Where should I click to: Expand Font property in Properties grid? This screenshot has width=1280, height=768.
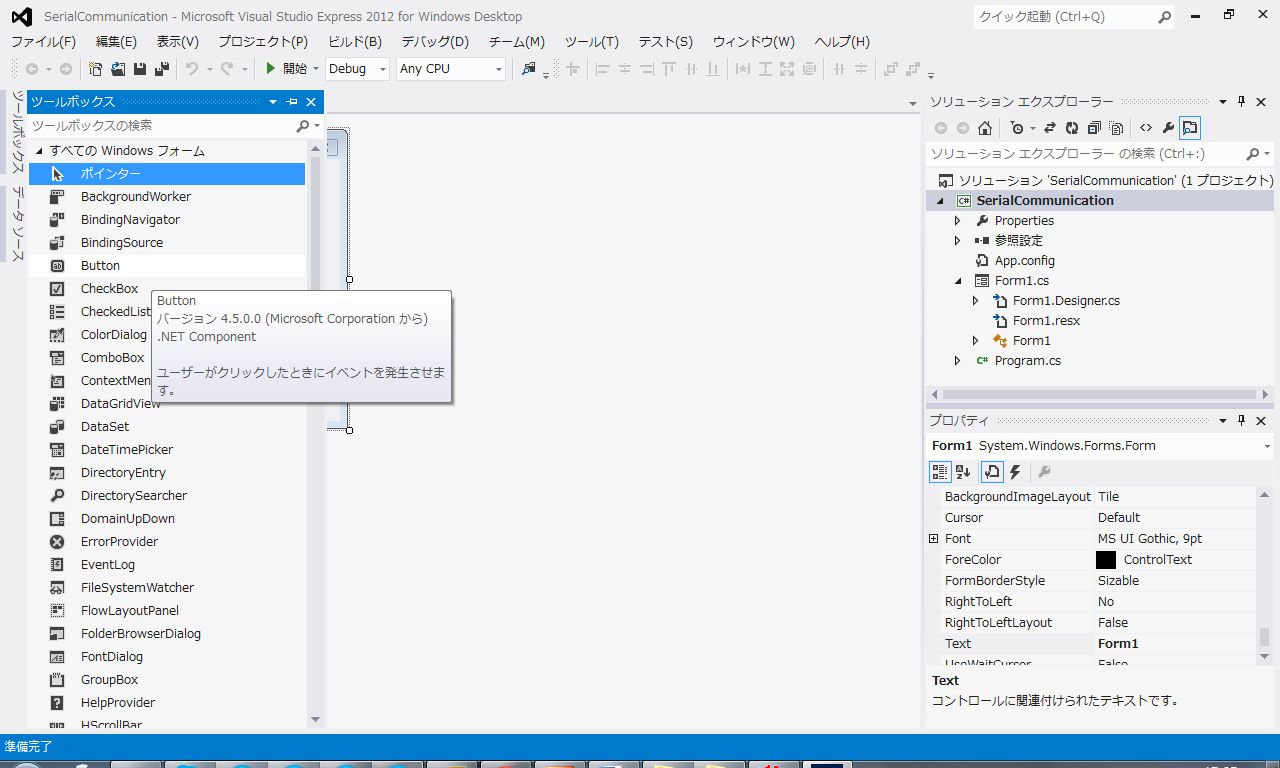pos(934,538)
